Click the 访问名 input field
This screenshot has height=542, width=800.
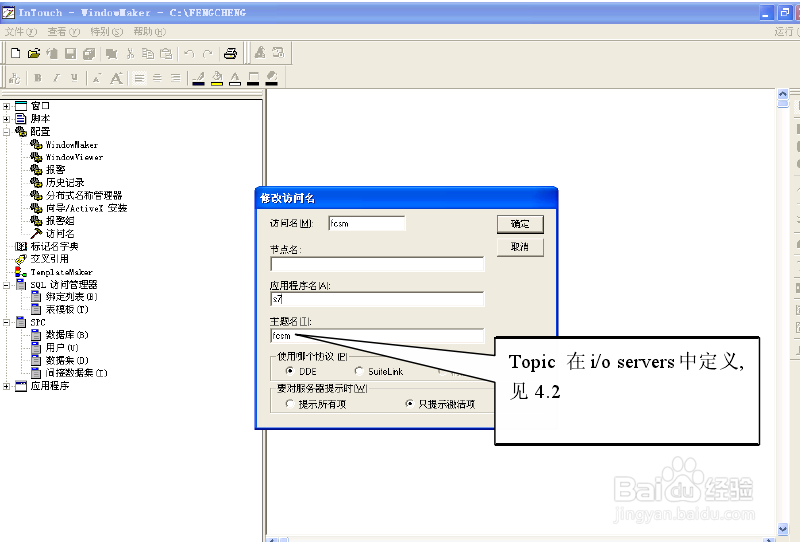pyautogui.click(x=367, y=223)
